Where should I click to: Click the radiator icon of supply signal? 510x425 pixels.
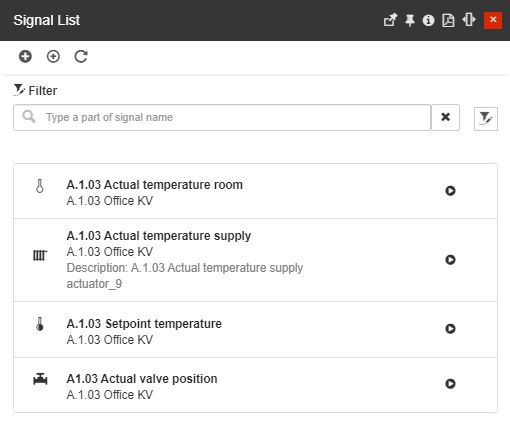[40, 256]
